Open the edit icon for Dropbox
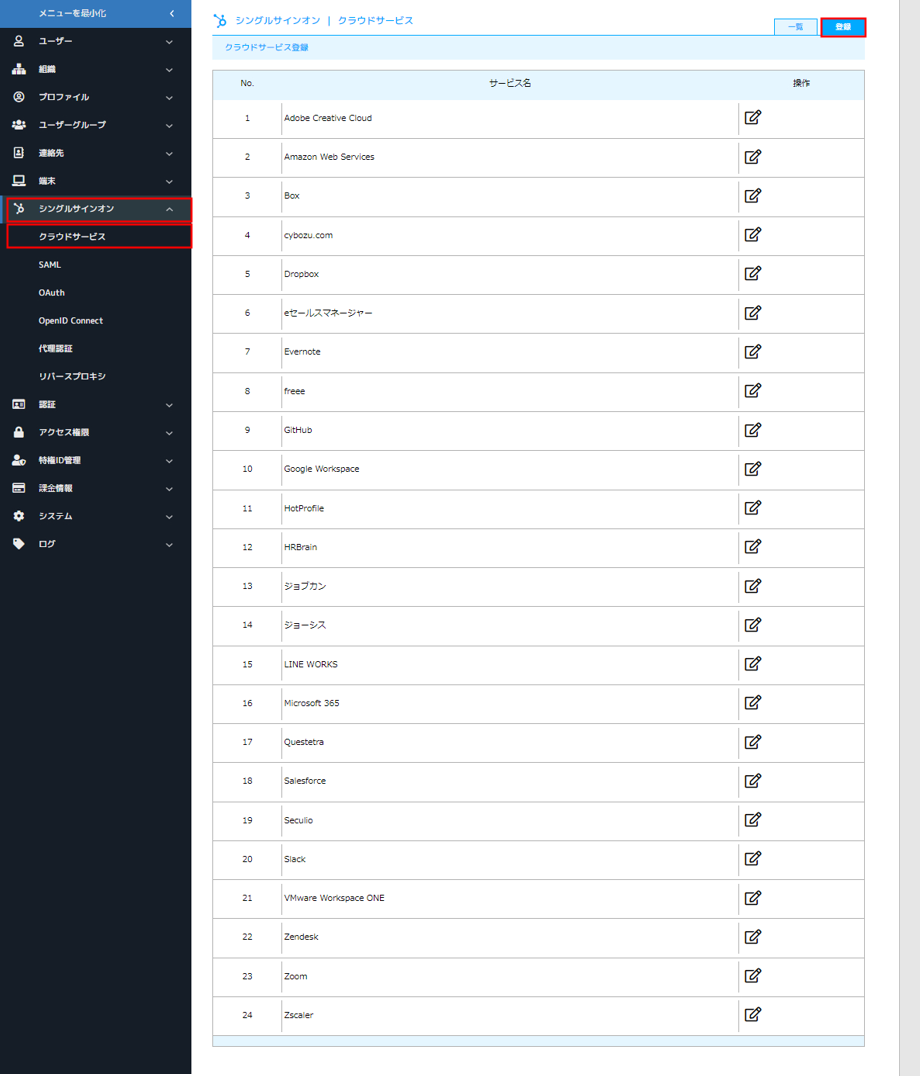920x1076 pixels. point(753,274)
